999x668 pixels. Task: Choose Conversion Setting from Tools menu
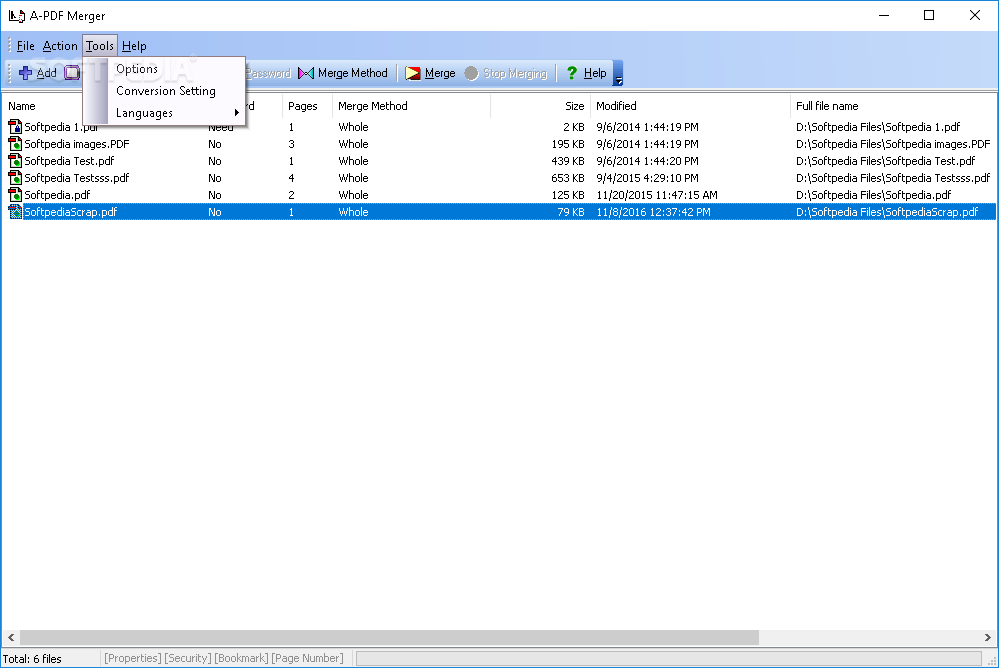(x=164, y=91)
